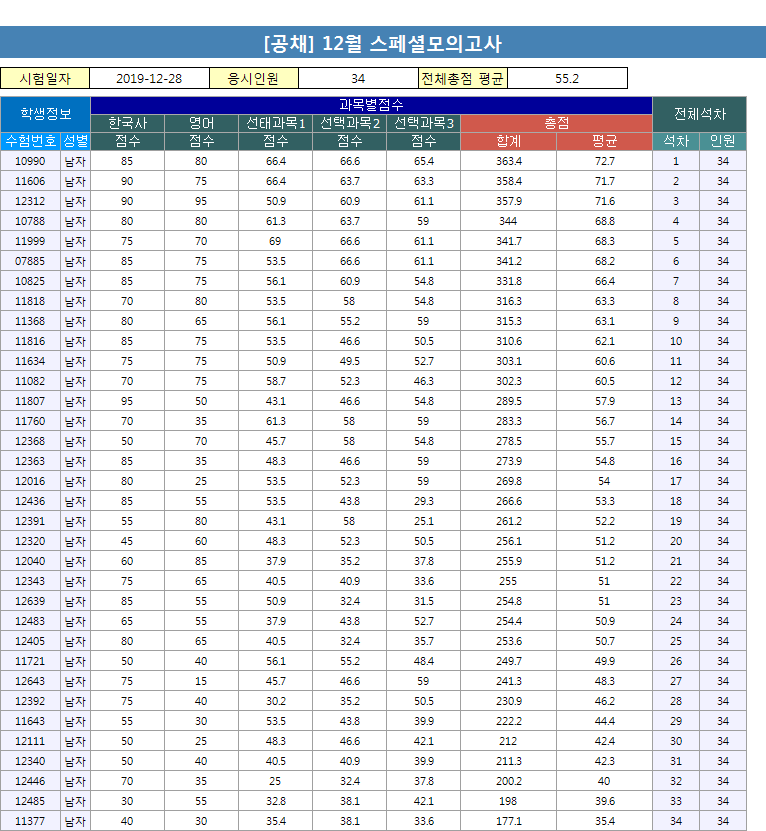Click the '성별' column header
Screen dimensions: 766x831
coord(75,141)
